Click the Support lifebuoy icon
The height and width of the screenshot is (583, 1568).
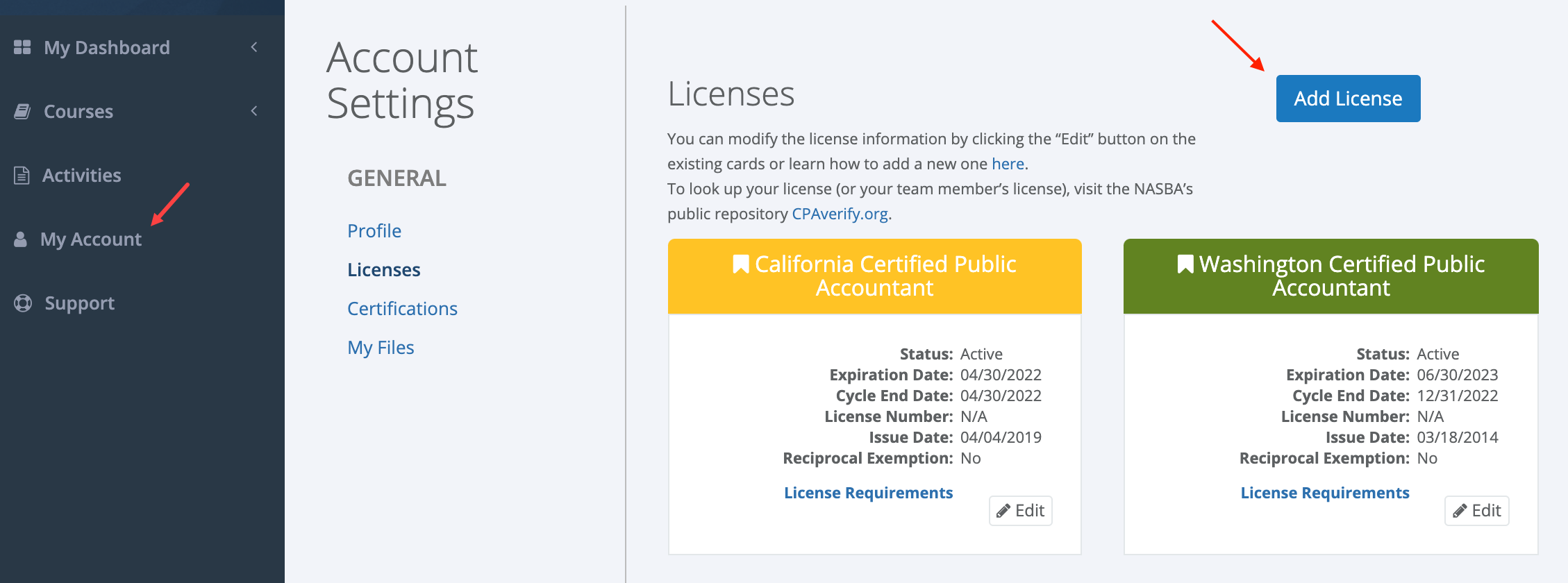pos(23,303)
